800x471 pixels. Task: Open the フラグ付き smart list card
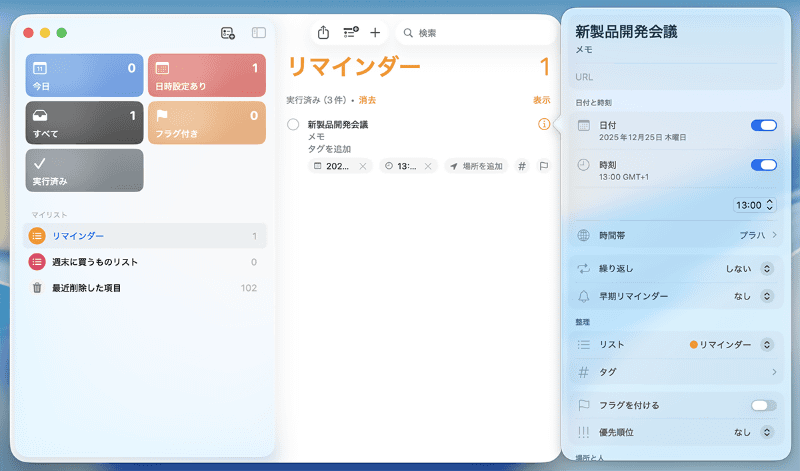207,123
